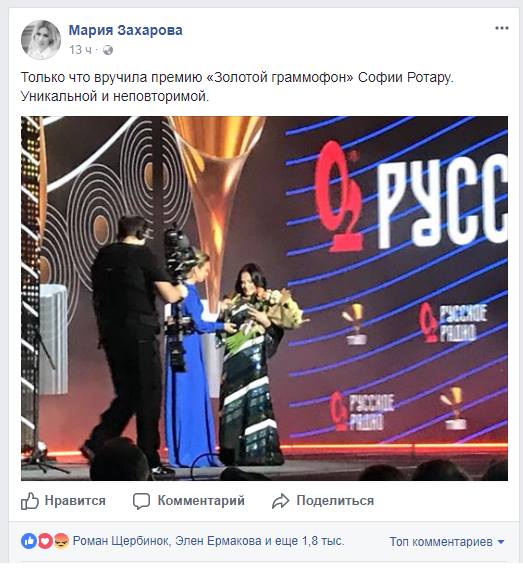Click the blue like reaction icon
523x579 pixels.
point(29,541)
